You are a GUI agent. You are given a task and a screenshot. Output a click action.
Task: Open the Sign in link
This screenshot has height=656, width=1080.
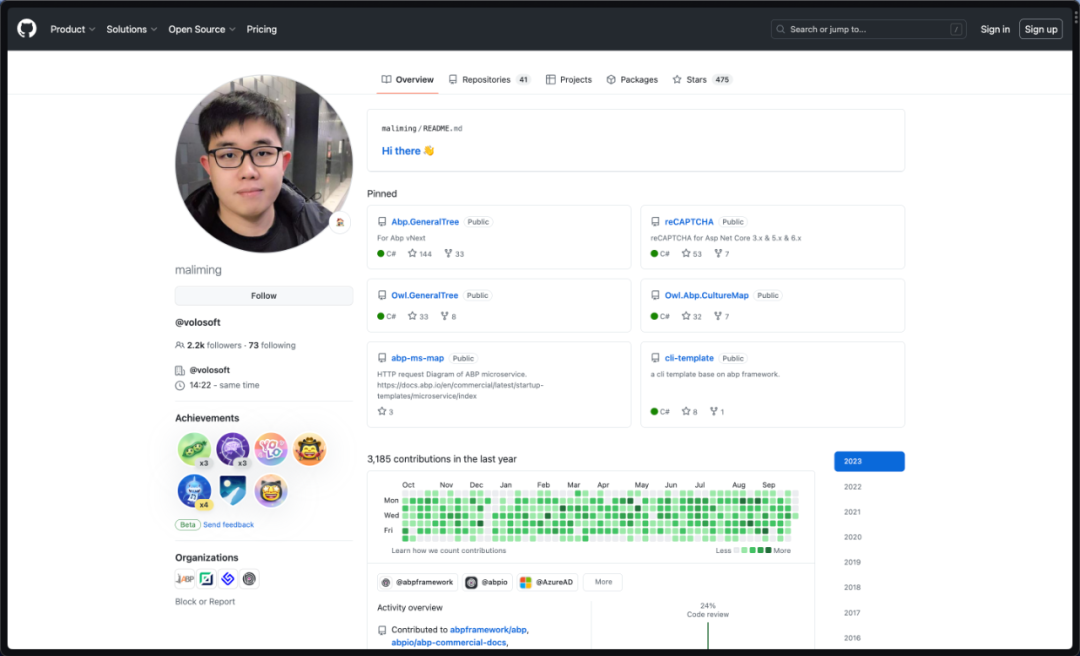(995, 29)
